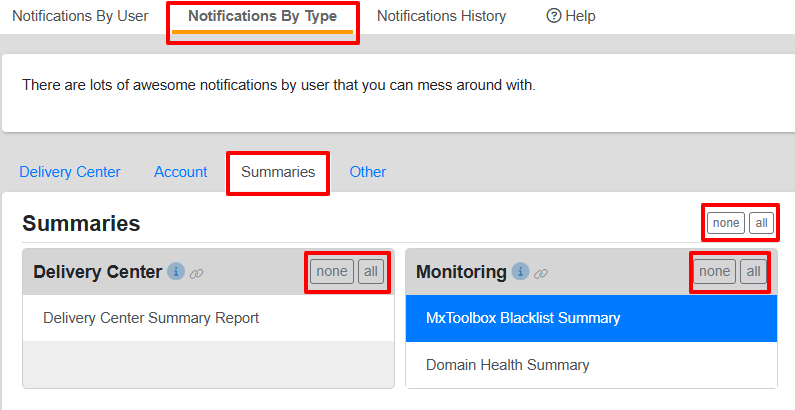Viewport: 795px width, 410px height.
Task: Click the info icon beside Delivery Center heading
Action: point(176,272)
